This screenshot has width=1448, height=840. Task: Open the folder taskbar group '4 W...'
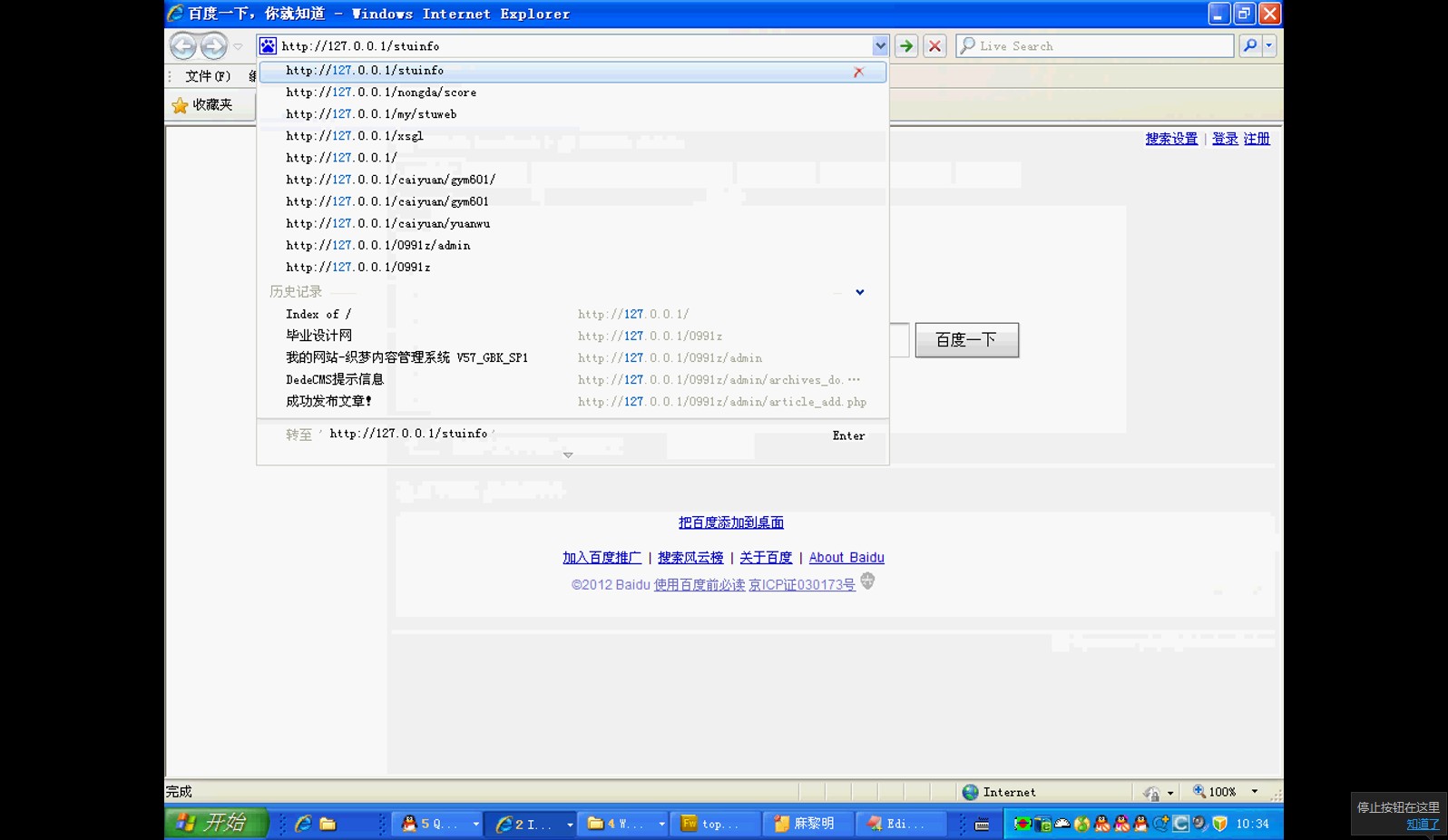tap(623, 824)
